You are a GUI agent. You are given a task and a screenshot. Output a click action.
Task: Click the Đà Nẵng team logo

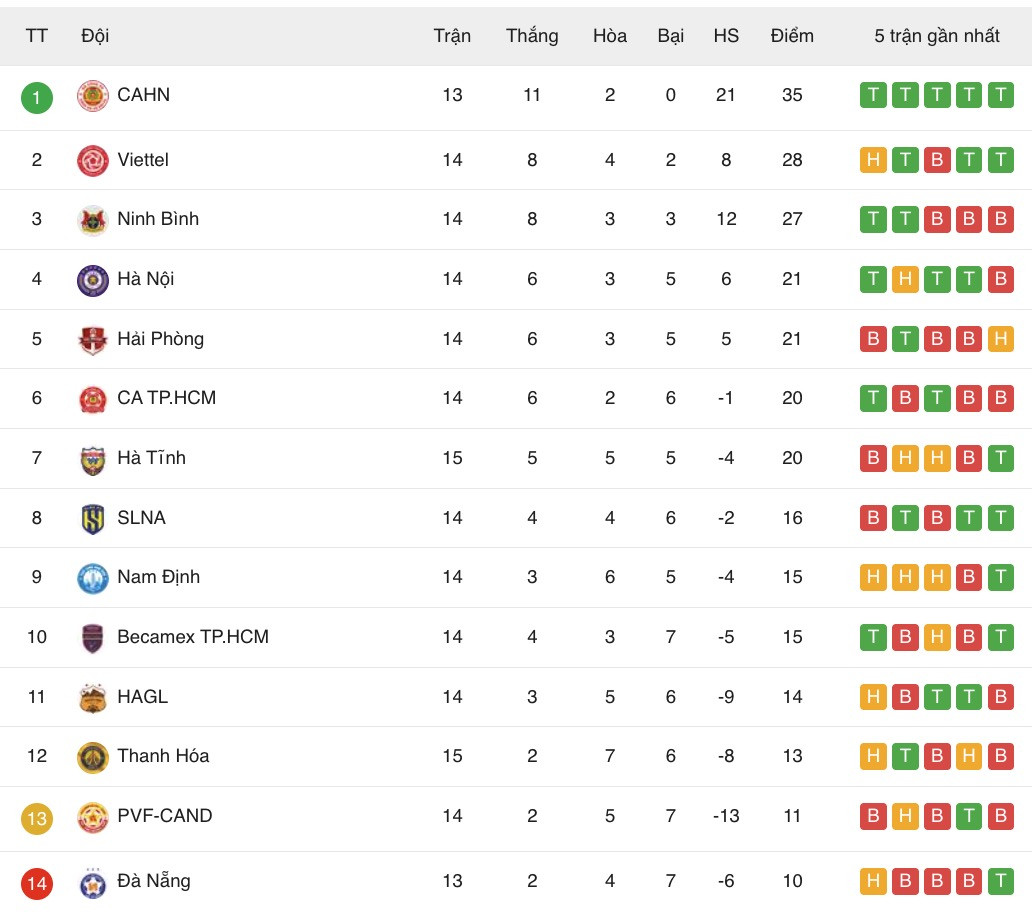[93, 882]
